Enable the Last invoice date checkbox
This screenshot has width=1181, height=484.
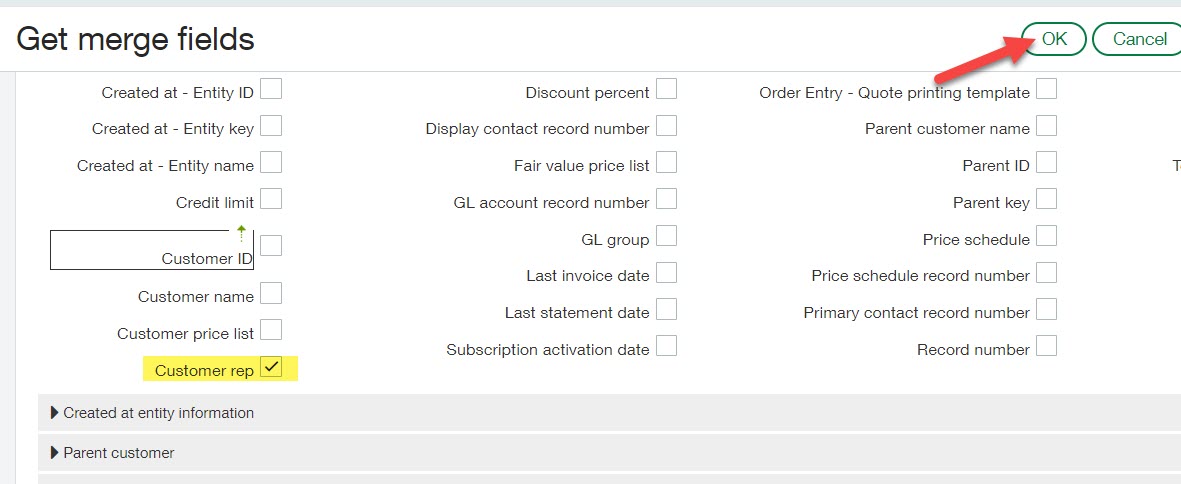(x=666, y=272)
